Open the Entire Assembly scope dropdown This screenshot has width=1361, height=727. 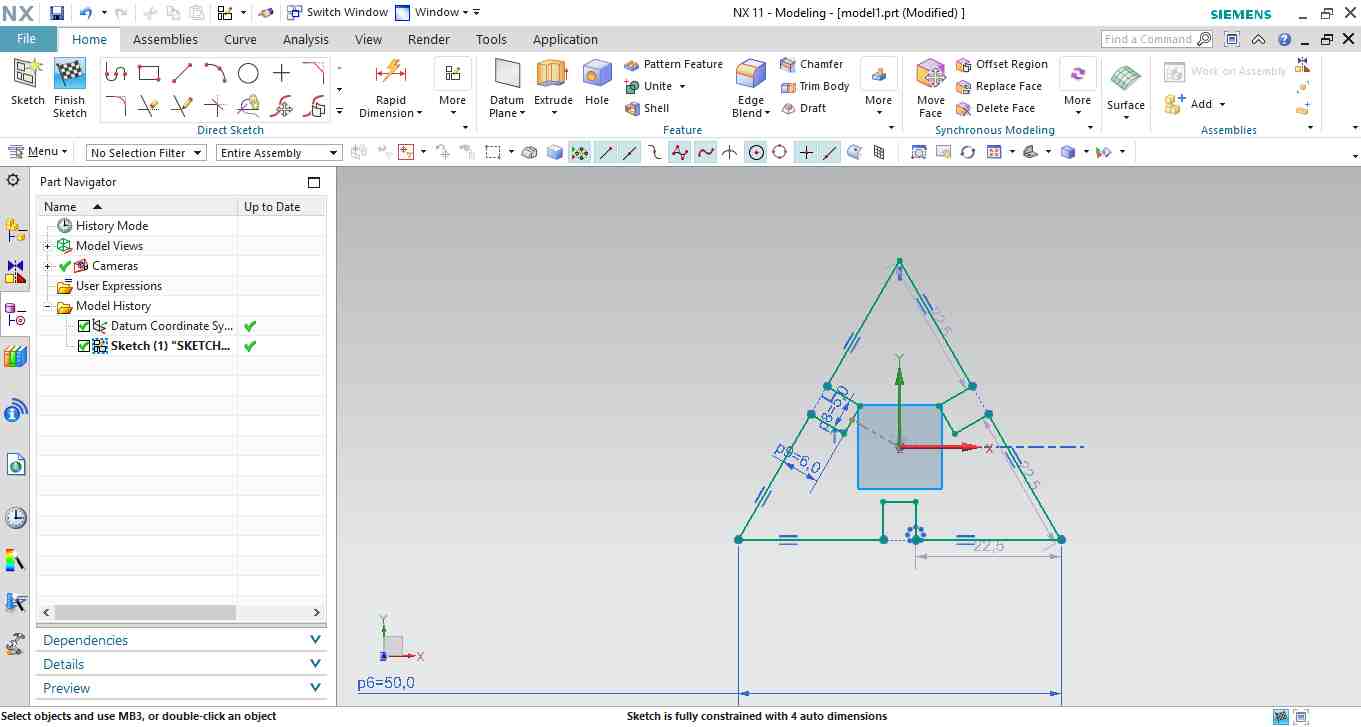[x=279, y=153]
